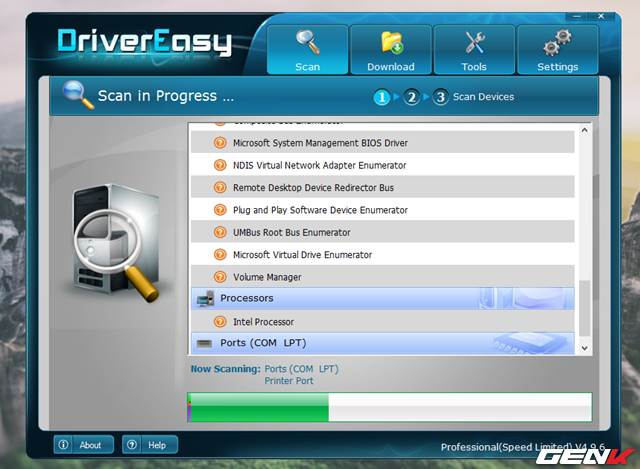This screenshot has height=469, width=640.
Task: Select Microsoft System Management BIOS Driver
Action: click(x=320, y=143)
